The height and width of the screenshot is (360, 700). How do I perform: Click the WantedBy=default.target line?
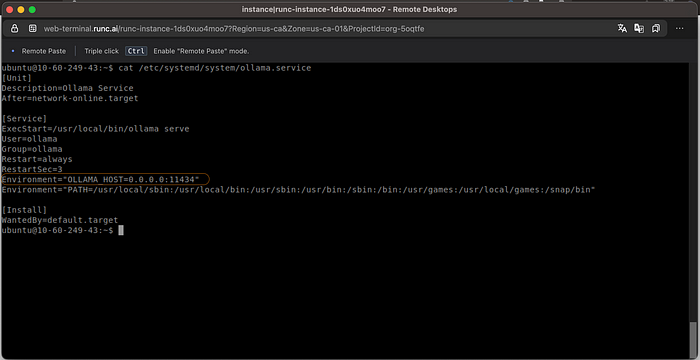click(60, 220)
